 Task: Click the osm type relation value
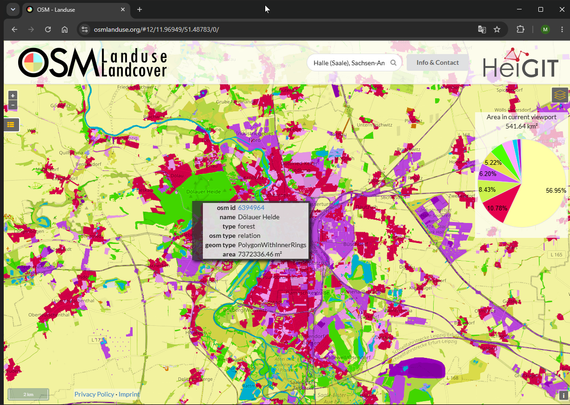249,236
